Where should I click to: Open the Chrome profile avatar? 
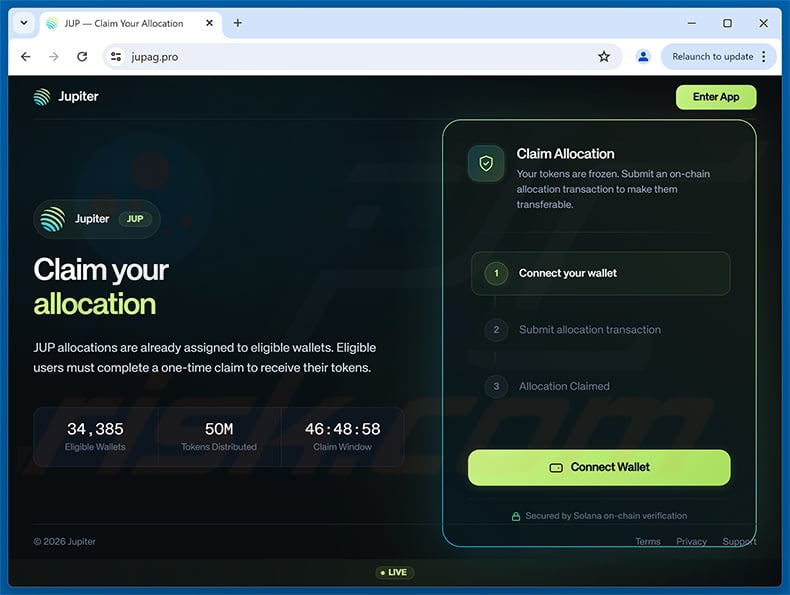pyautogui.click(x=643, y=56)
